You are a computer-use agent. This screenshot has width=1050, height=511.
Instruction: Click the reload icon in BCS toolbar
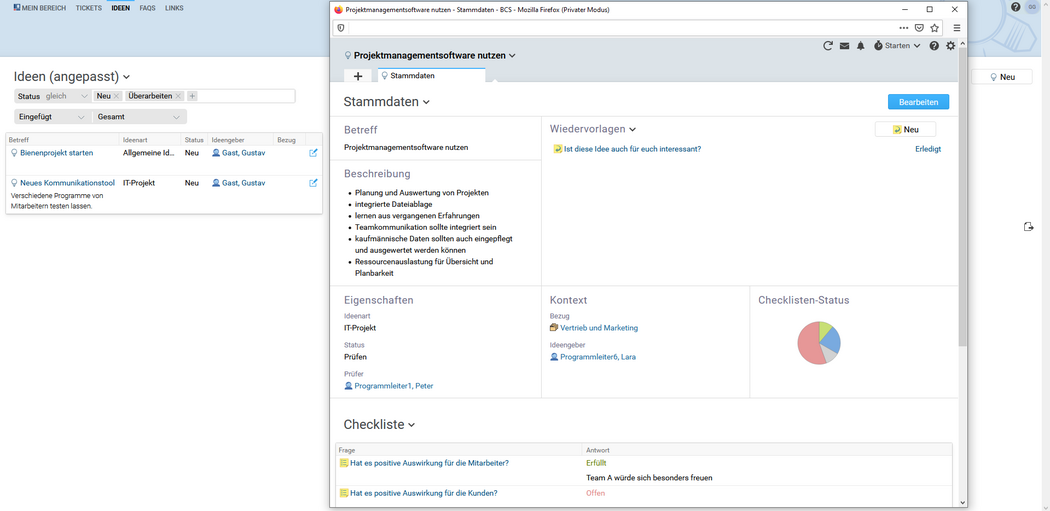(x=828, y=46)
